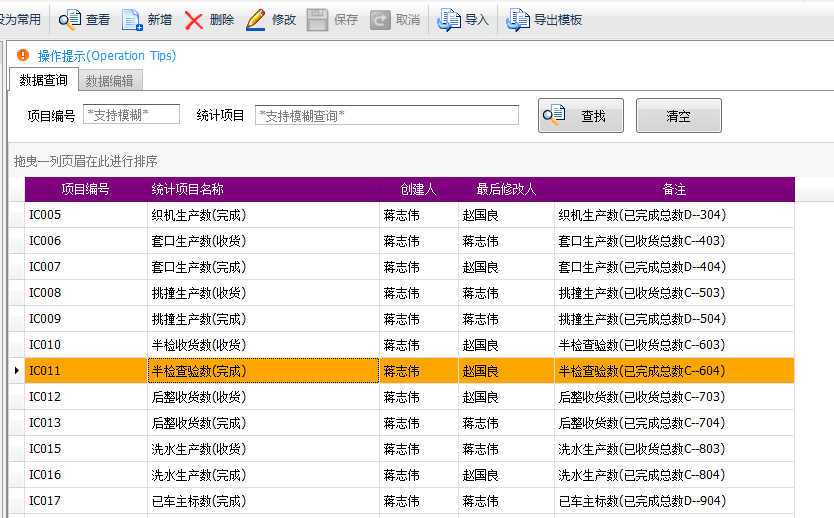Click the 织机生产数(完成) name cell
Image resolution: width=834 pixels, height=518 pixels.
[x=263, y=215]
